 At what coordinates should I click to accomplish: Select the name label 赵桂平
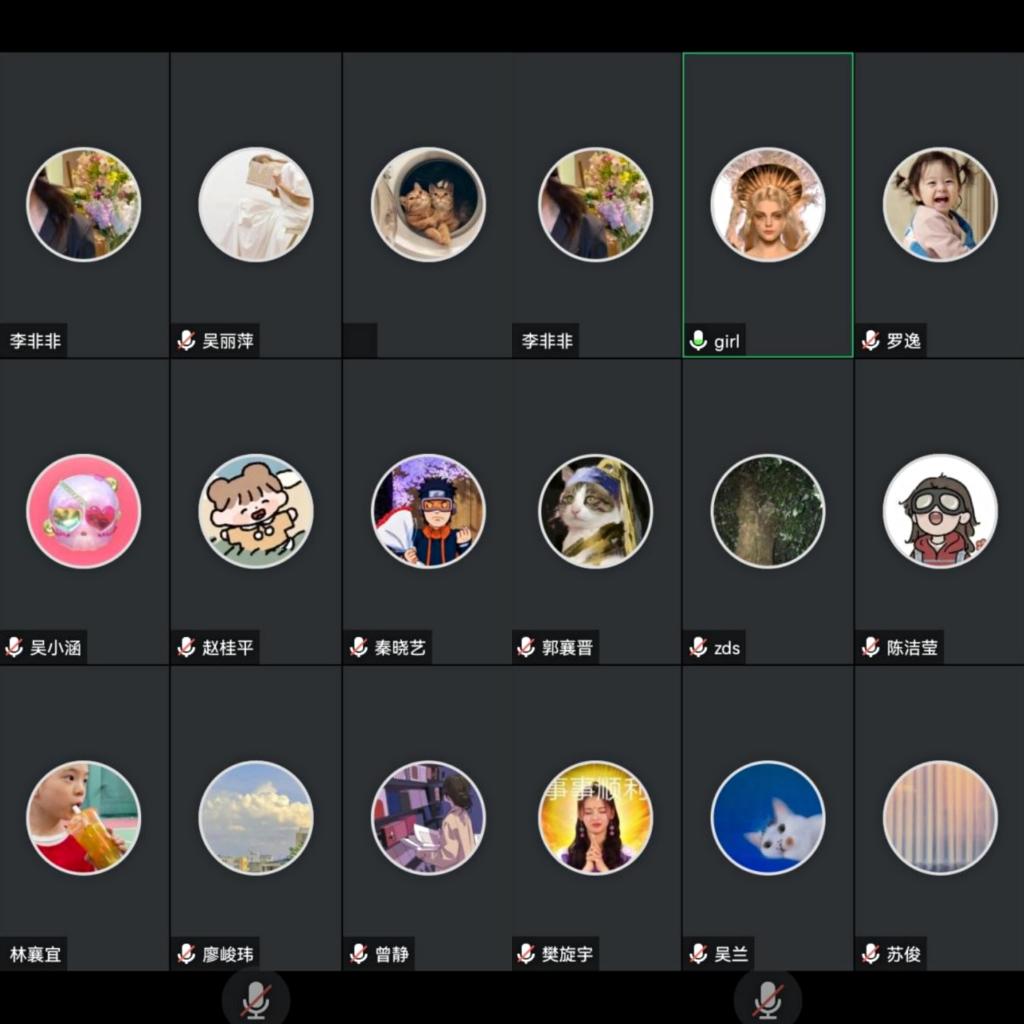click(228, 648)
